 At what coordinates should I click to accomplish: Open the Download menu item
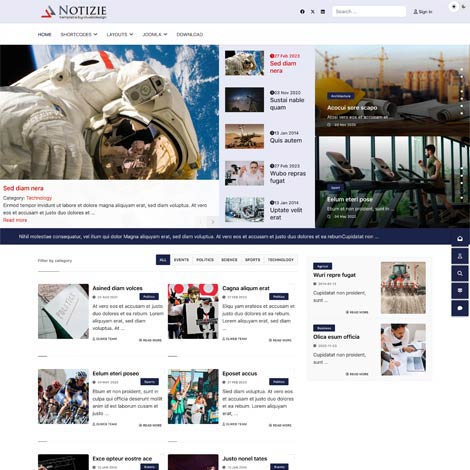click(190, 34)
